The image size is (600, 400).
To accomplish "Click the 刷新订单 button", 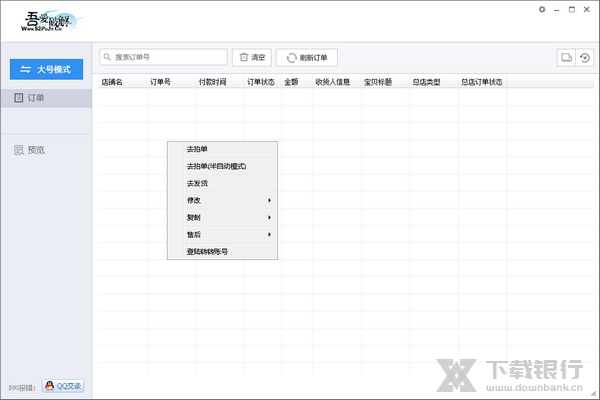I will (x=307, y=58).
